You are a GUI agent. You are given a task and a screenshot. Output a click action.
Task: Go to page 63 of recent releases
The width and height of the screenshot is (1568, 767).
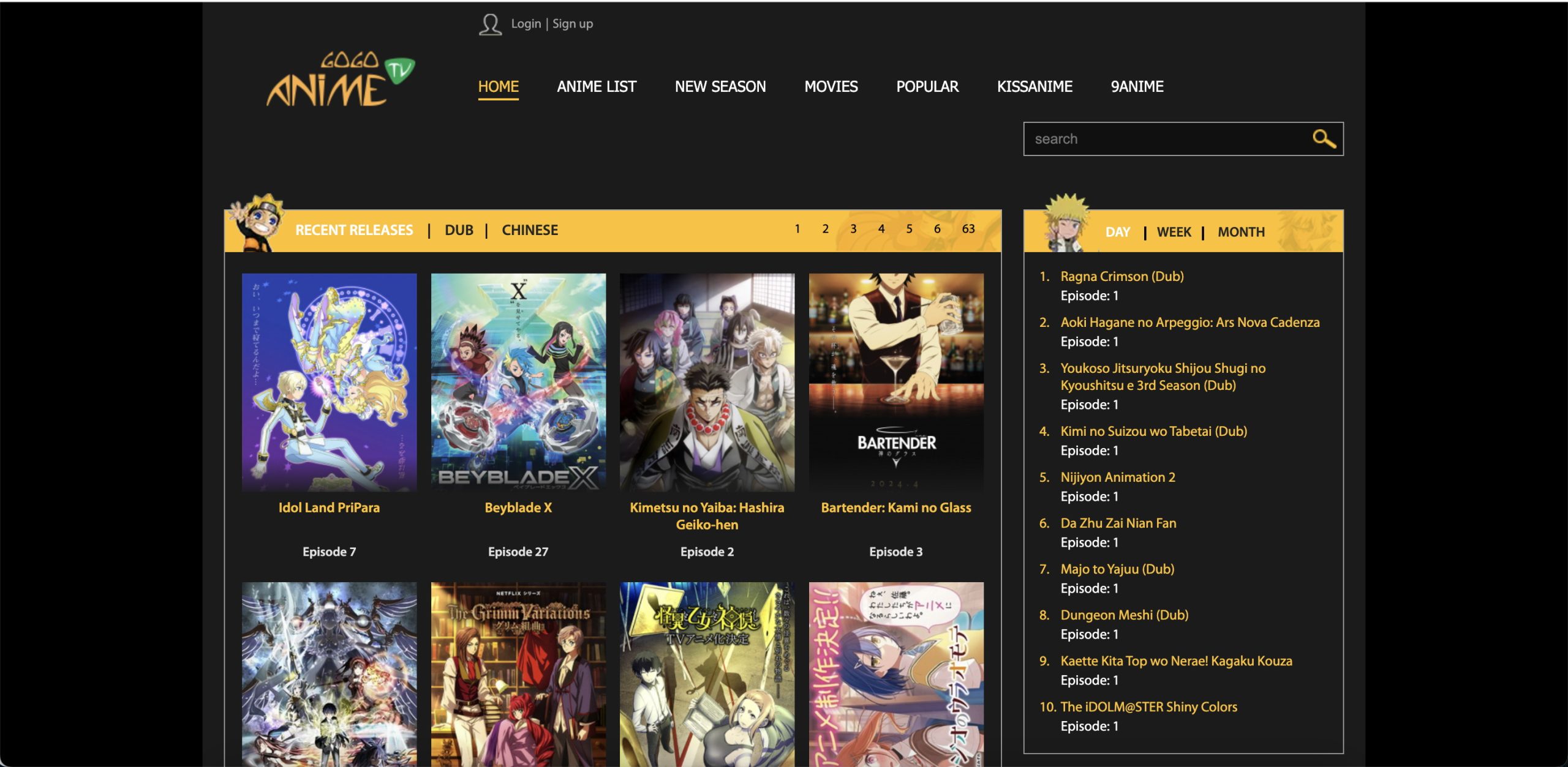[x=968, y=229]
